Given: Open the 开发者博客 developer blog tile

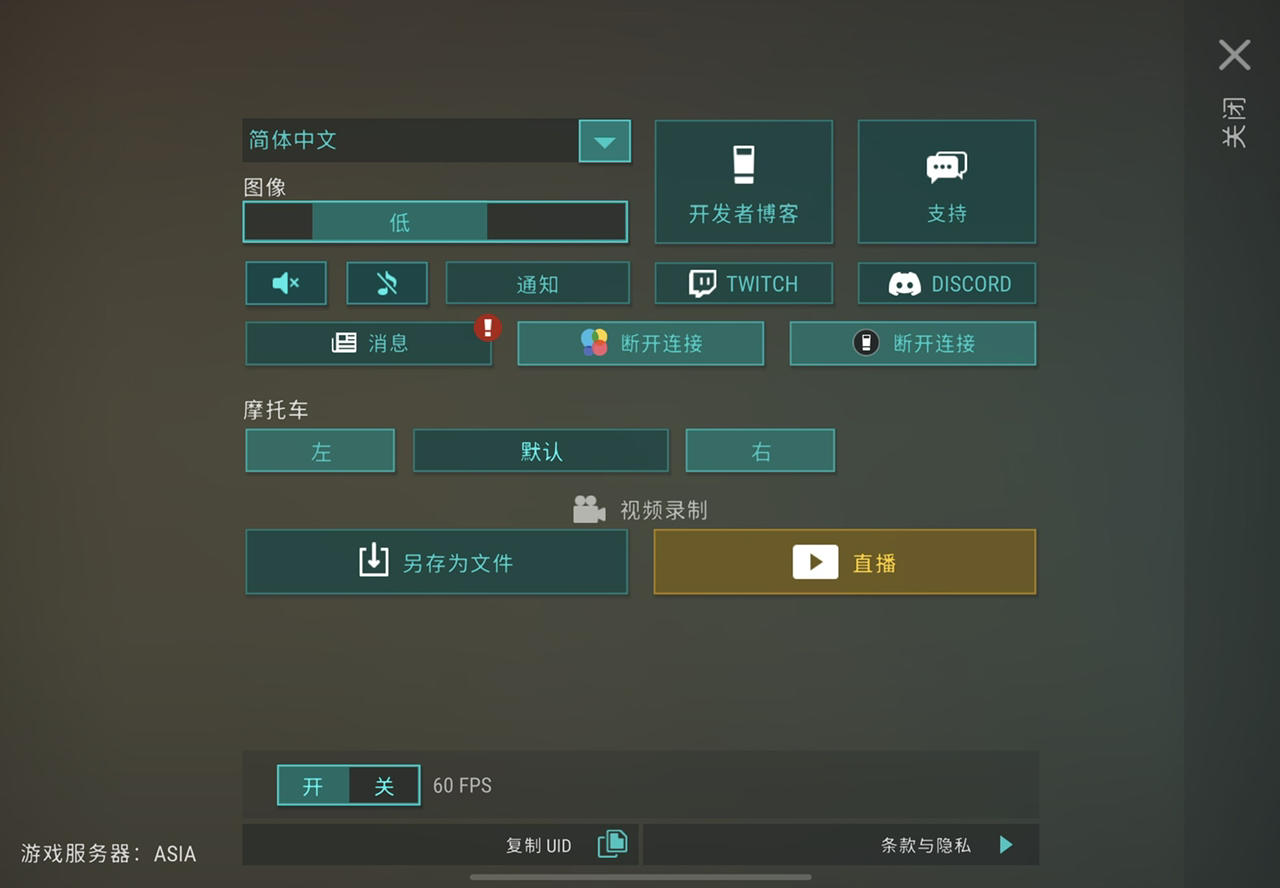Looking at the screenshot, I should pos(744,181).
